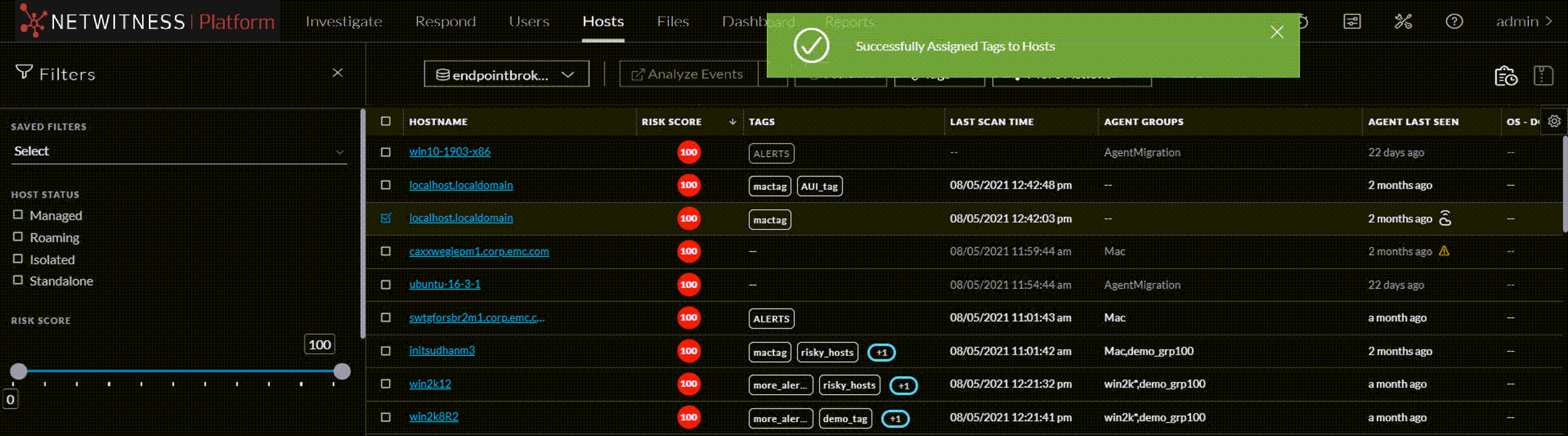Click the roaming agent icon beside 2 months ago
The width and height of the screenshot is (1568, 436).
pos(1445,218)
